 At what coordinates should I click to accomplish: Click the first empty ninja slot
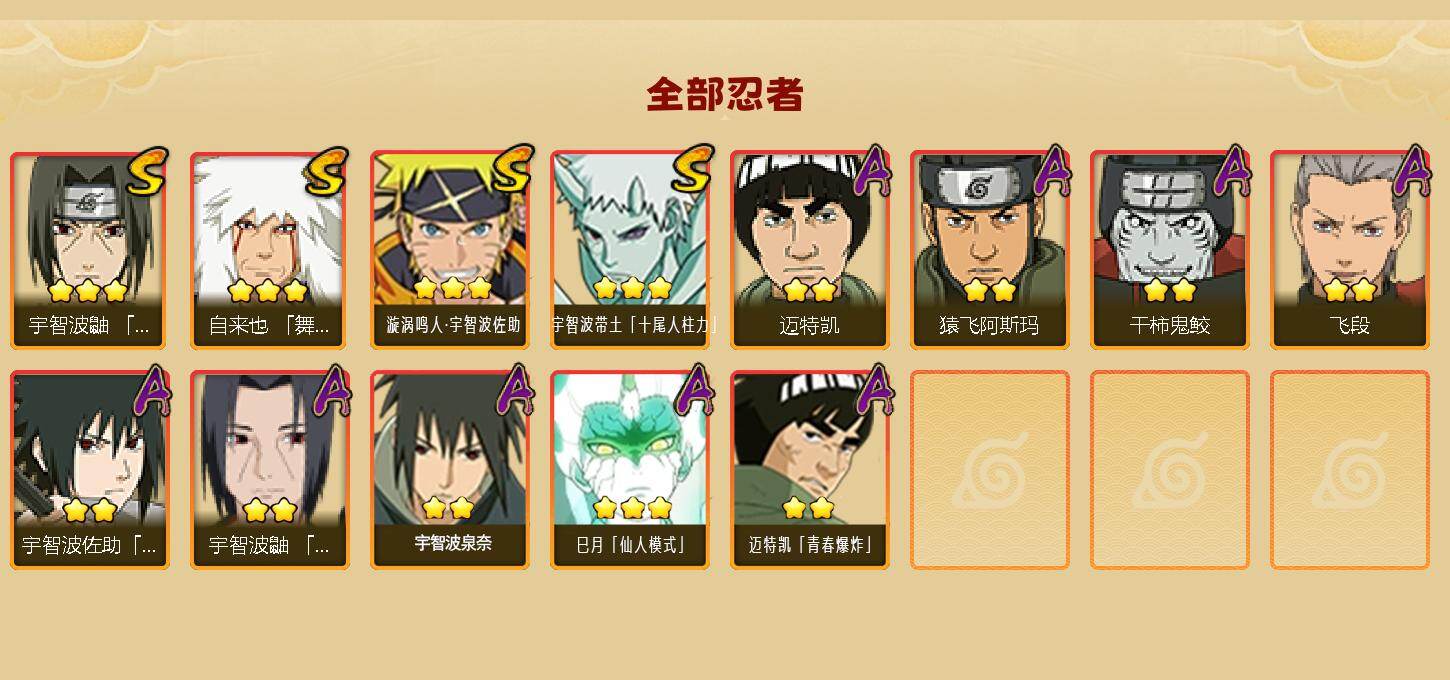(x=990, y=470)
